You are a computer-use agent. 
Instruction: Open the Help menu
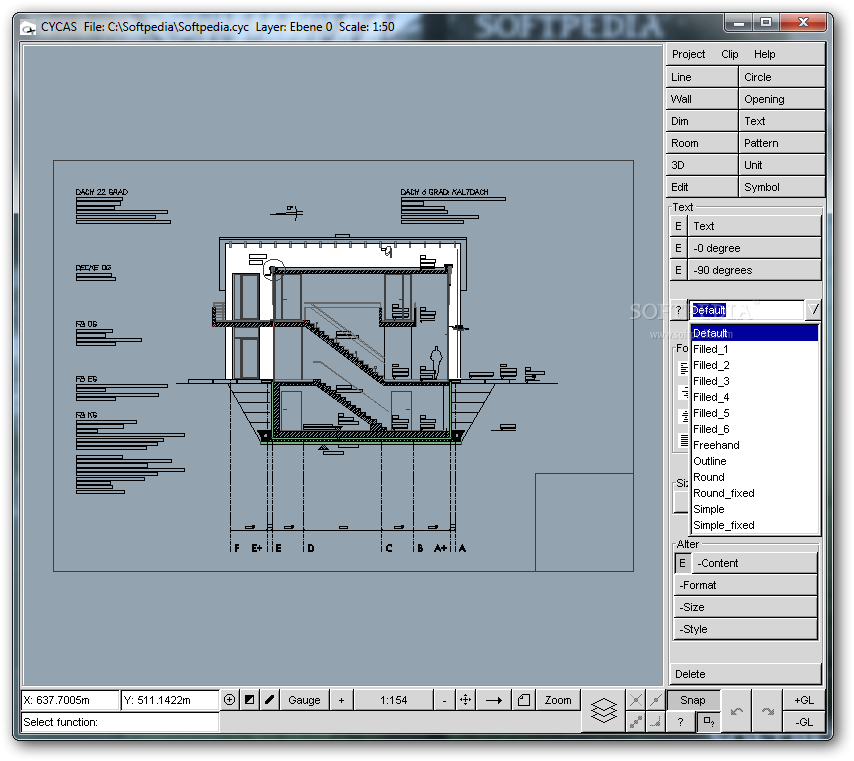point(765,54)
